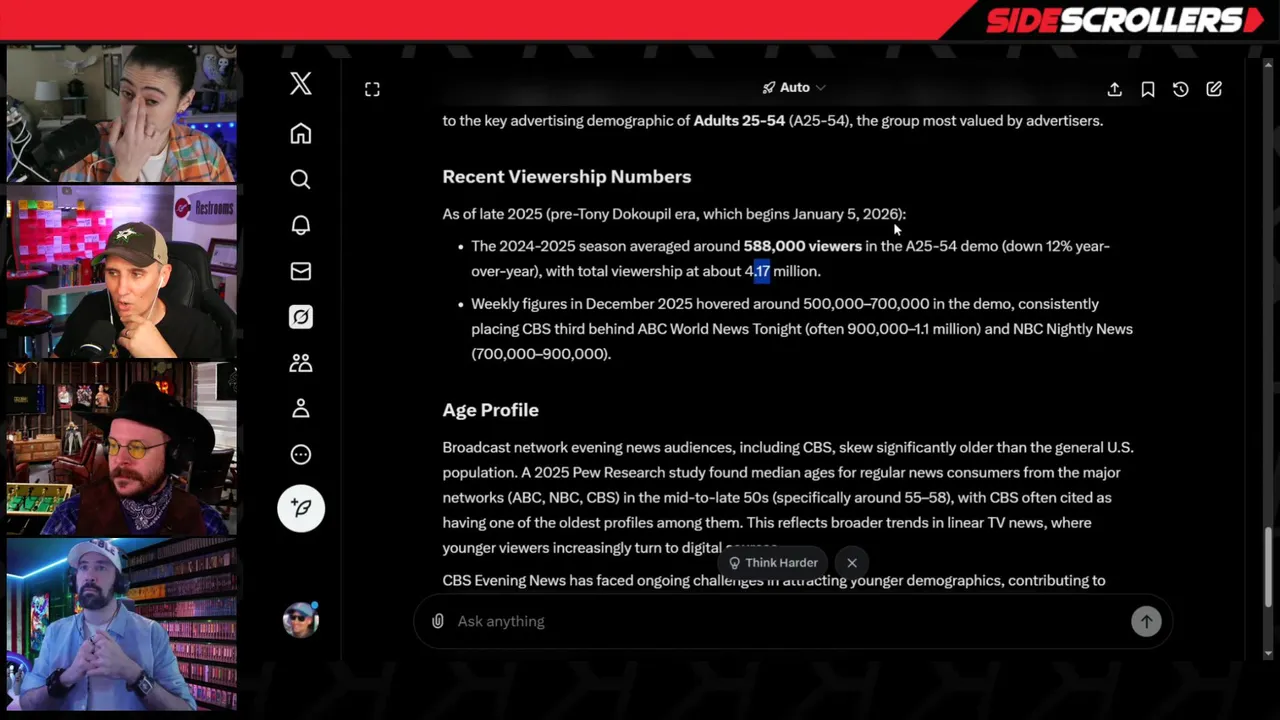Click the second webcam with green cap

122,271
